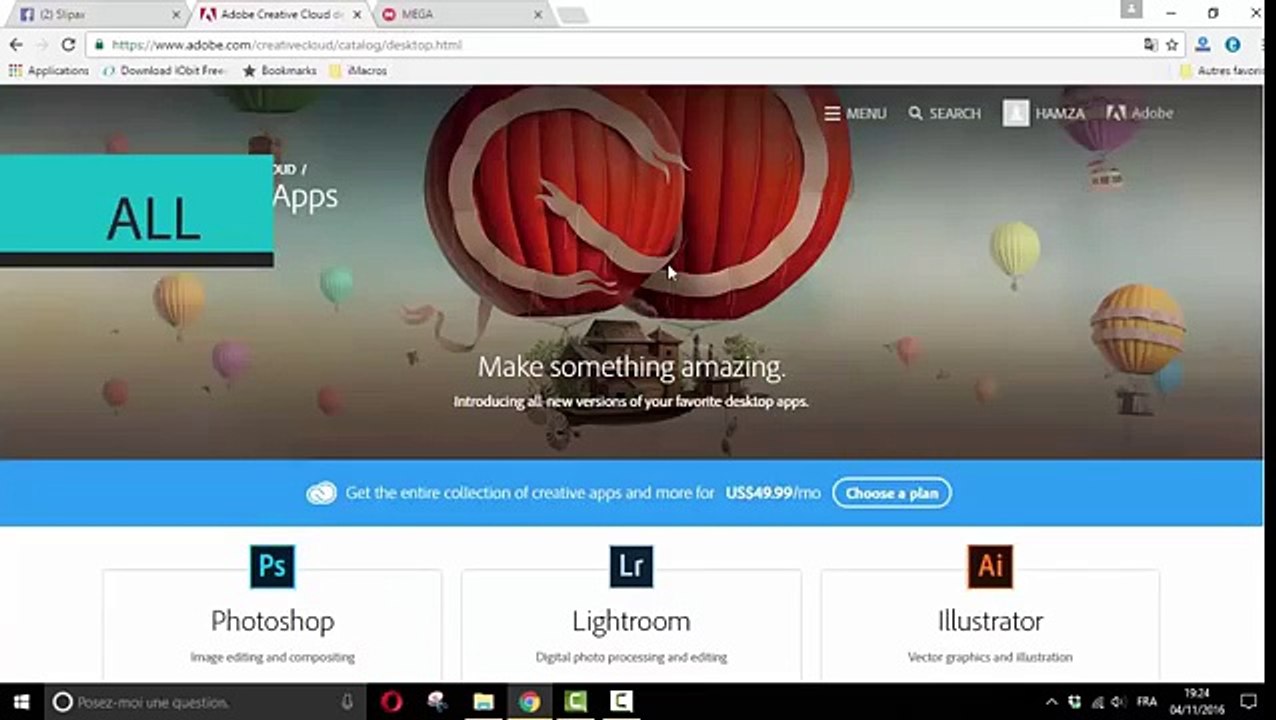Open the volume control in tray
This screenshot has height=720, width=1276.
coord(1118,702)
